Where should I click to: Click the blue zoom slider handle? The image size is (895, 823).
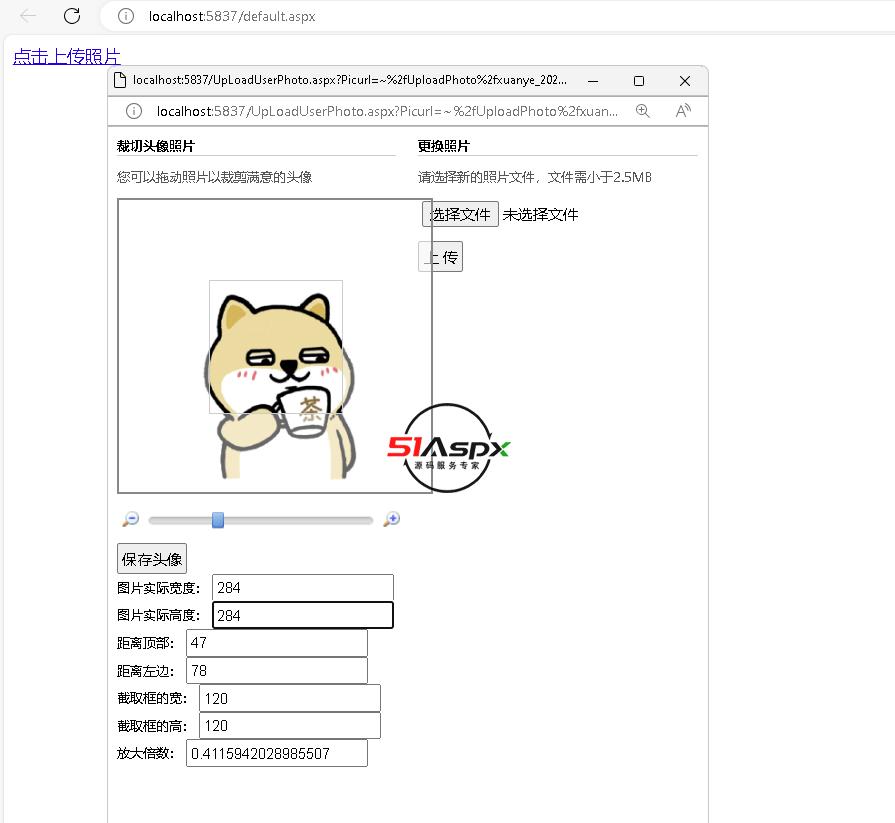click(x=217, y=520)
